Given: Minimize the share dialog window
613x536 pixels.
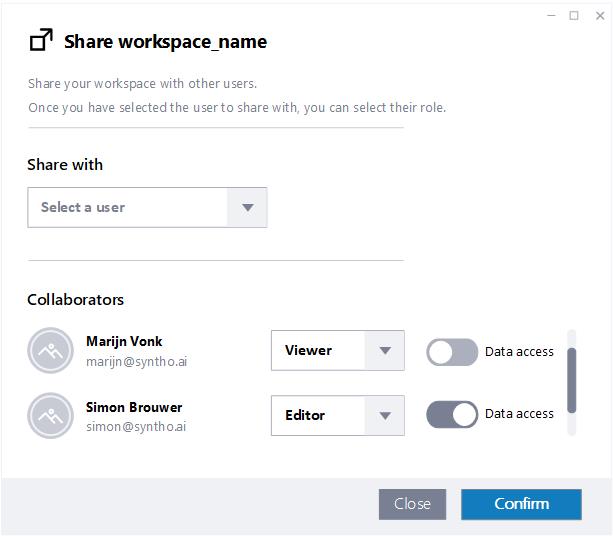Looking at the screenshot, I should pos(551,16).
